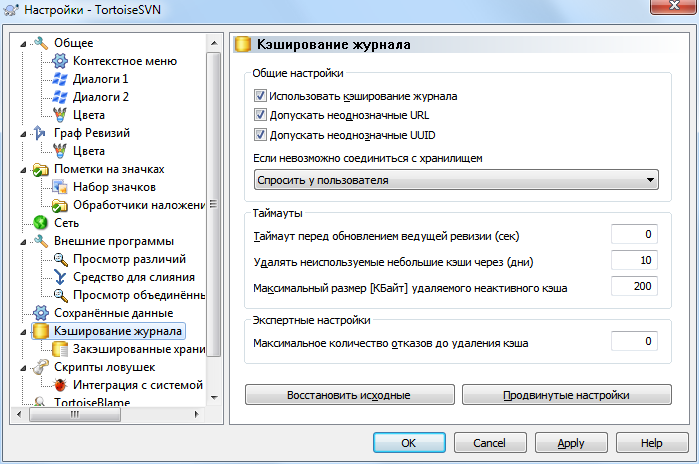Collapse the Внешние программы node
The image size is (699, 464).
(23, 242)
